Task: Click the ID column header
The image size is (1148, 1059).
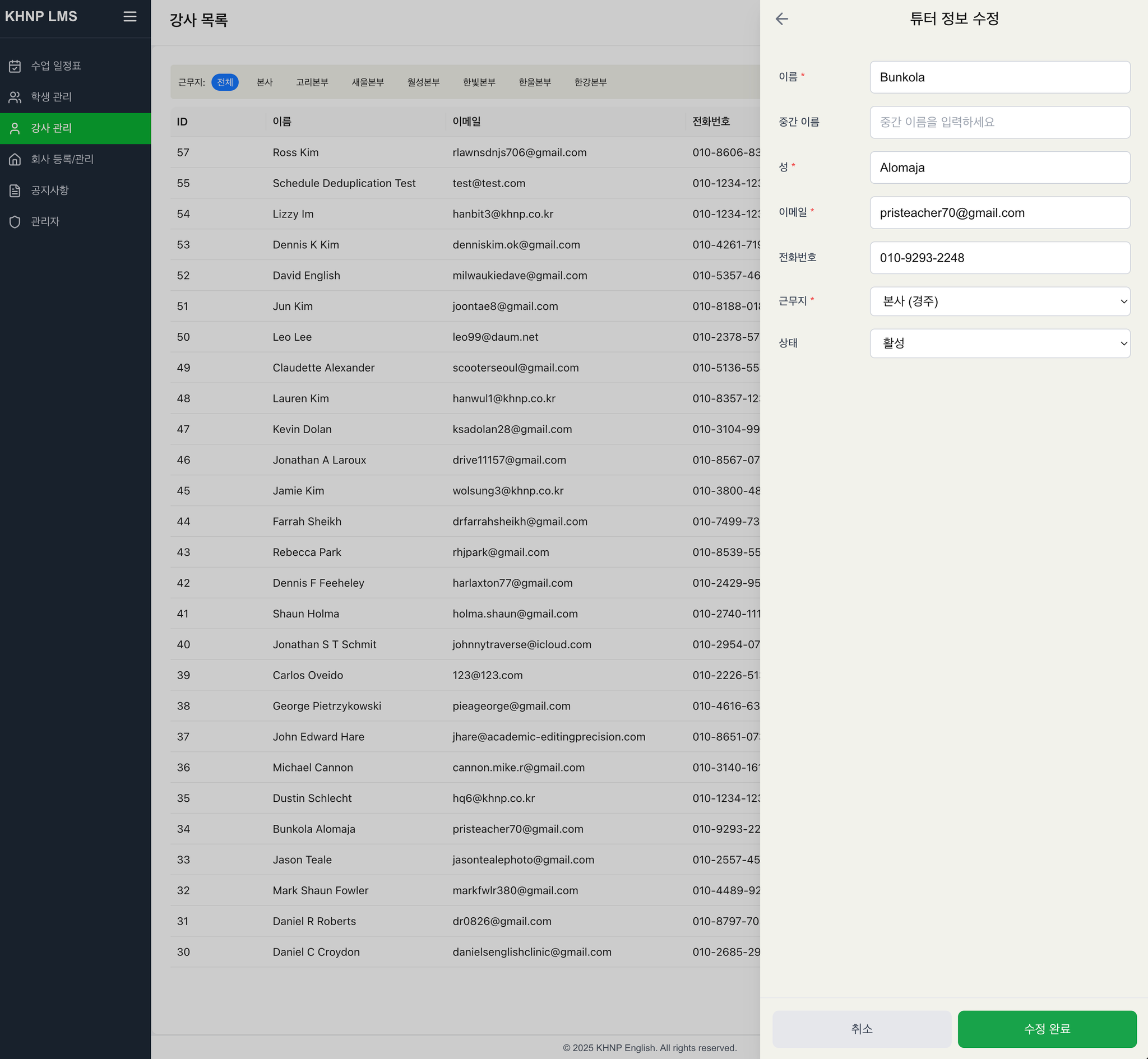Action: tap(182, 122)
